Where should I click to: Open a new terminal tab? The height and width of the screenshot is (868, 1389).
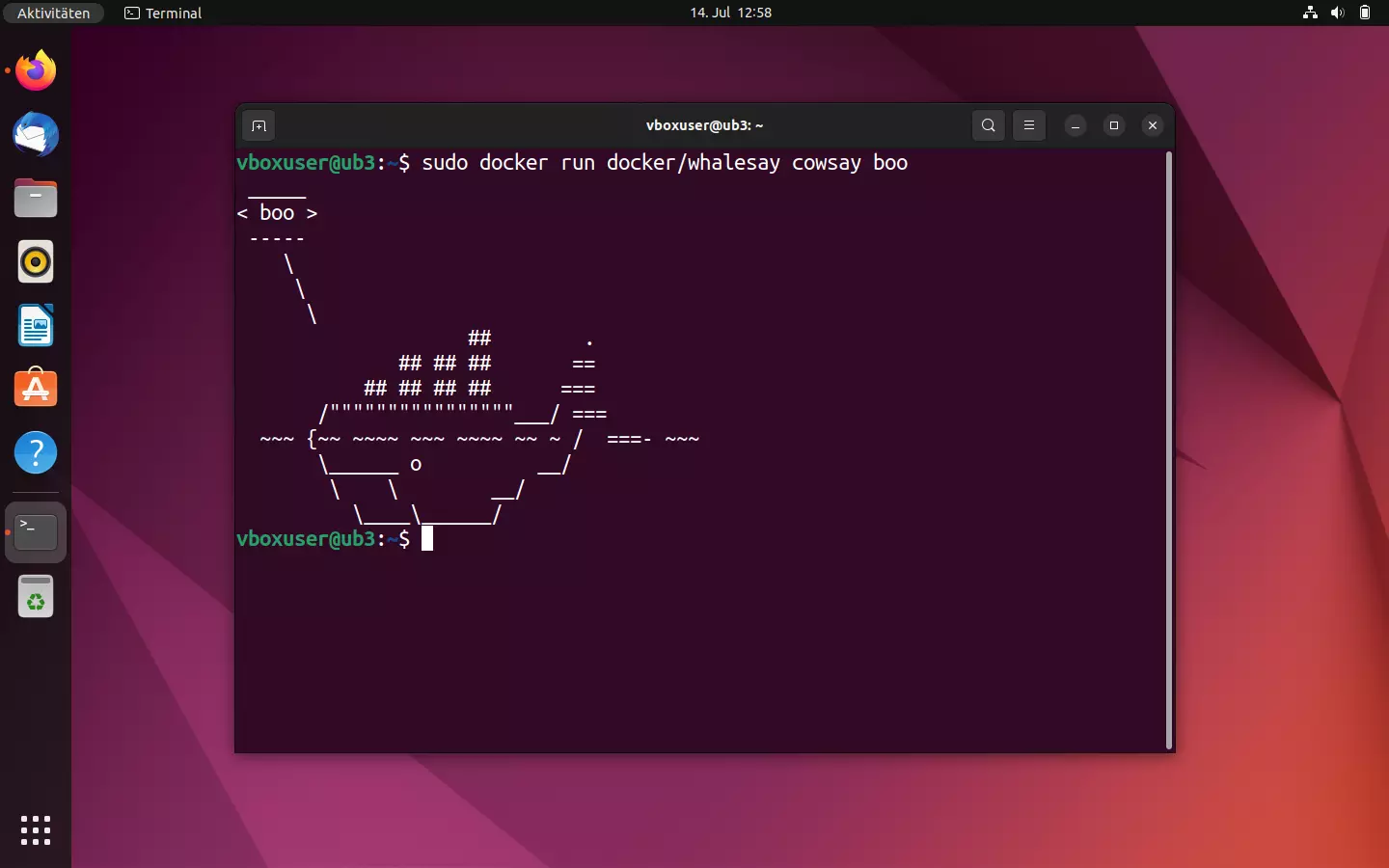point(259,125)
